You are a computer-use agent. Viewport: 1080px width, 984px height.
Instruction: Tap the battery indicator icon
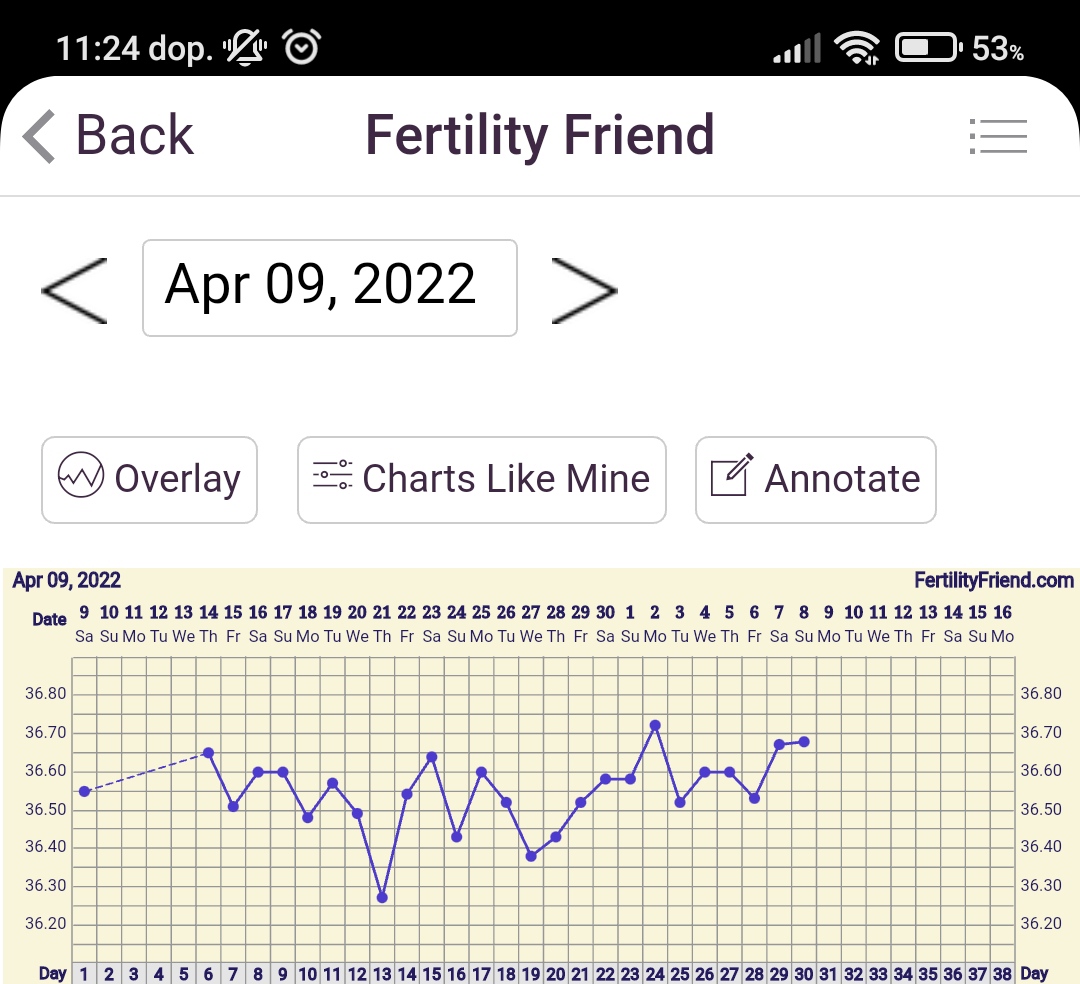click(x=928, y=47)
